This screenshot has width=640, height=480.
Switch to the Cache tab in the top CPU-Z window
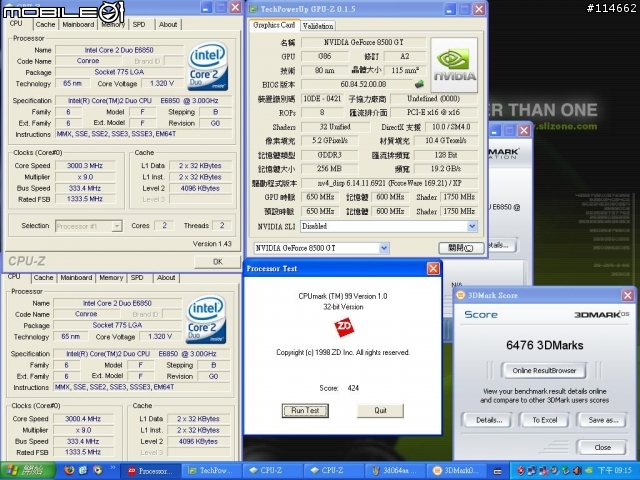click(45, 24)
